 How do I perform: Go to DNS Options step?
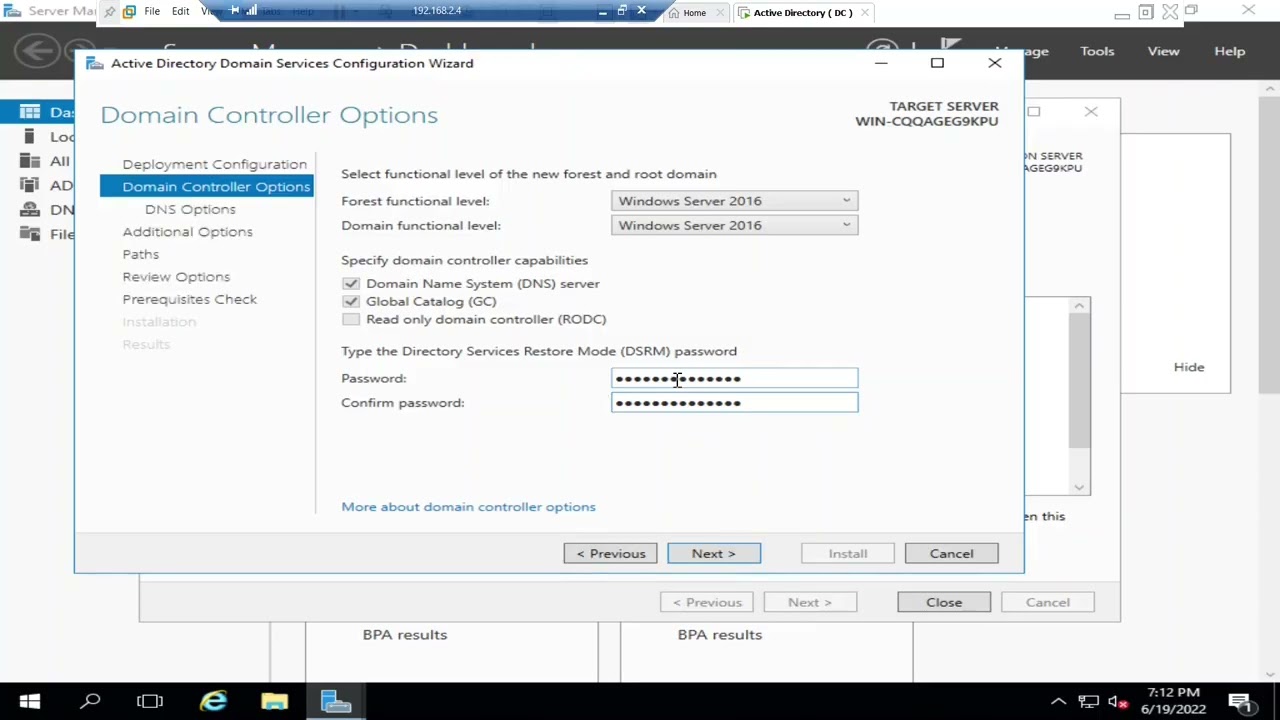pyautogui.click(x=190, y=209)
